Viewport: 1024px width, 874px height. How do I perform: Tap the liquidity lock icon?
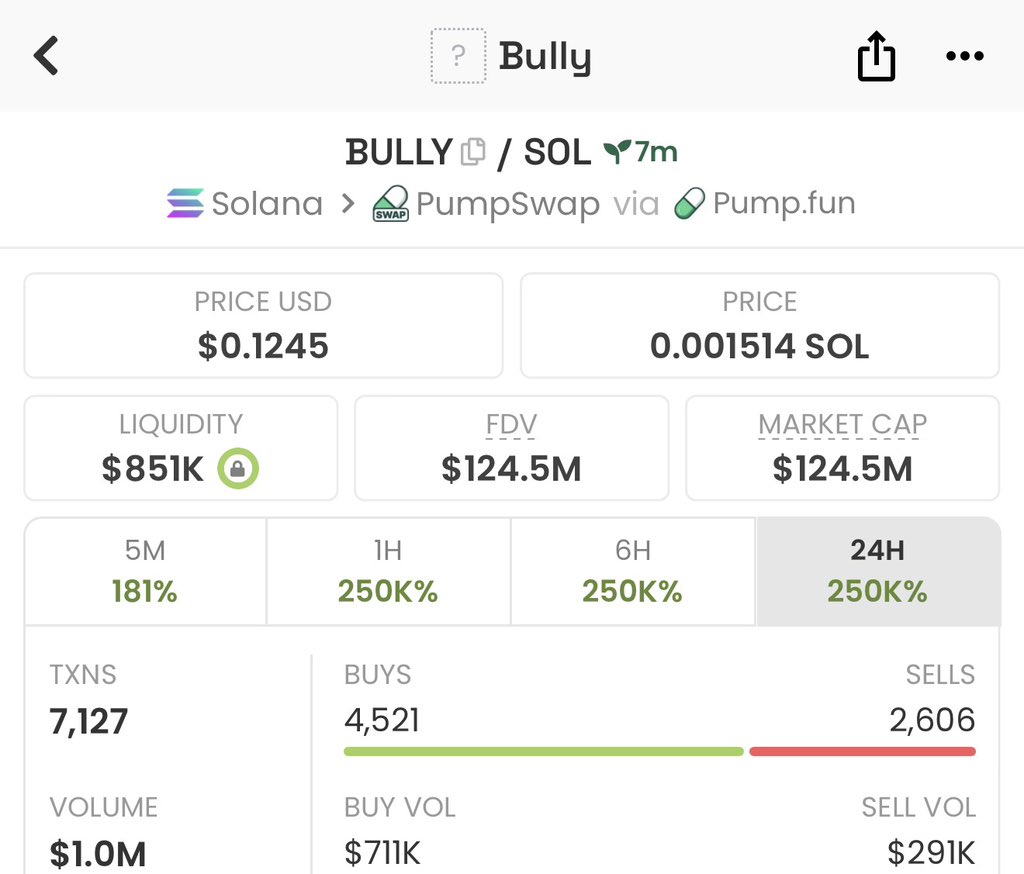pyautogui.click(x=238, y=468)
